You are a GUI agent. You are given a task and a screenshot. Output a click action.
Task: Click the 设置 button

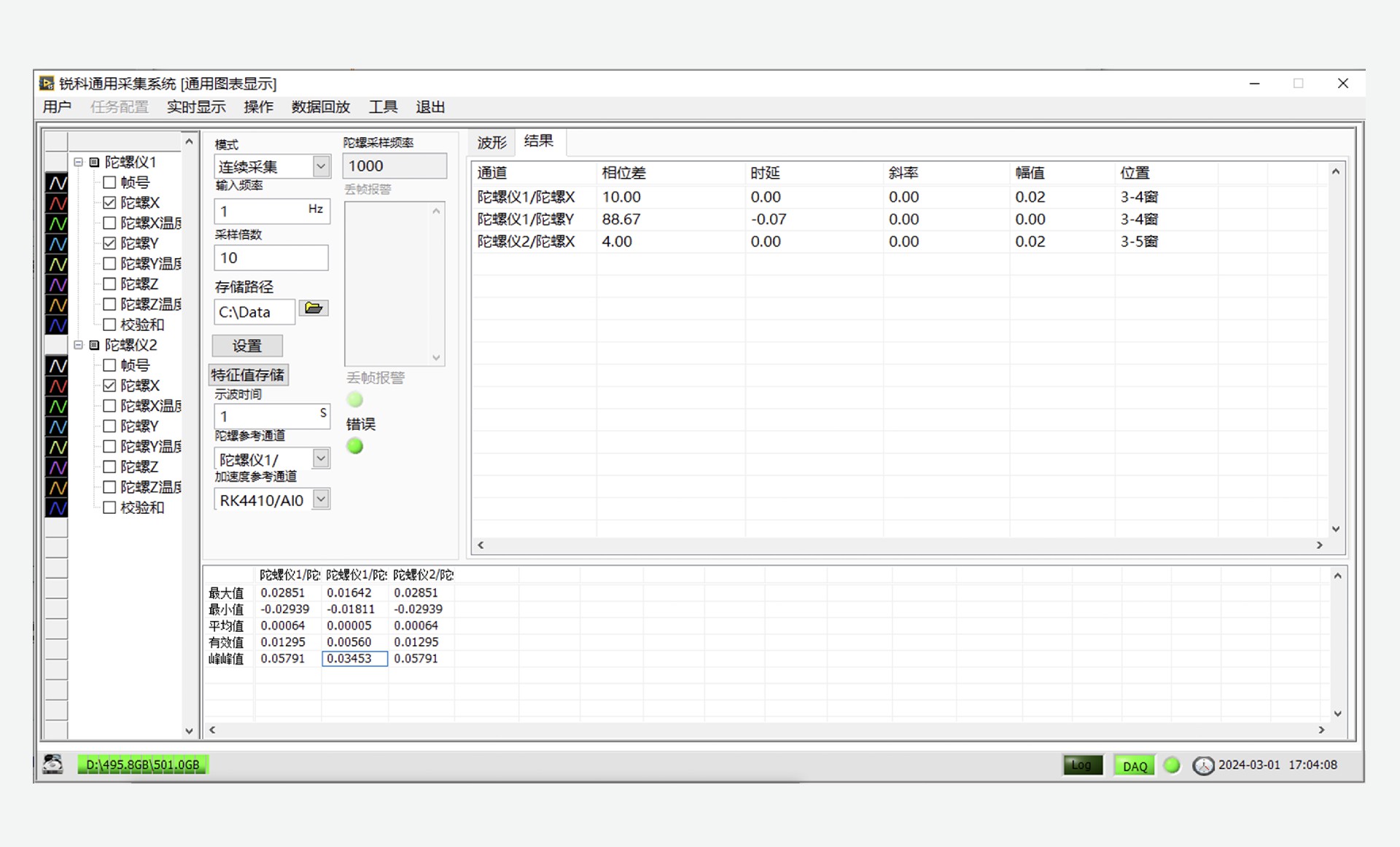(246, 346)
